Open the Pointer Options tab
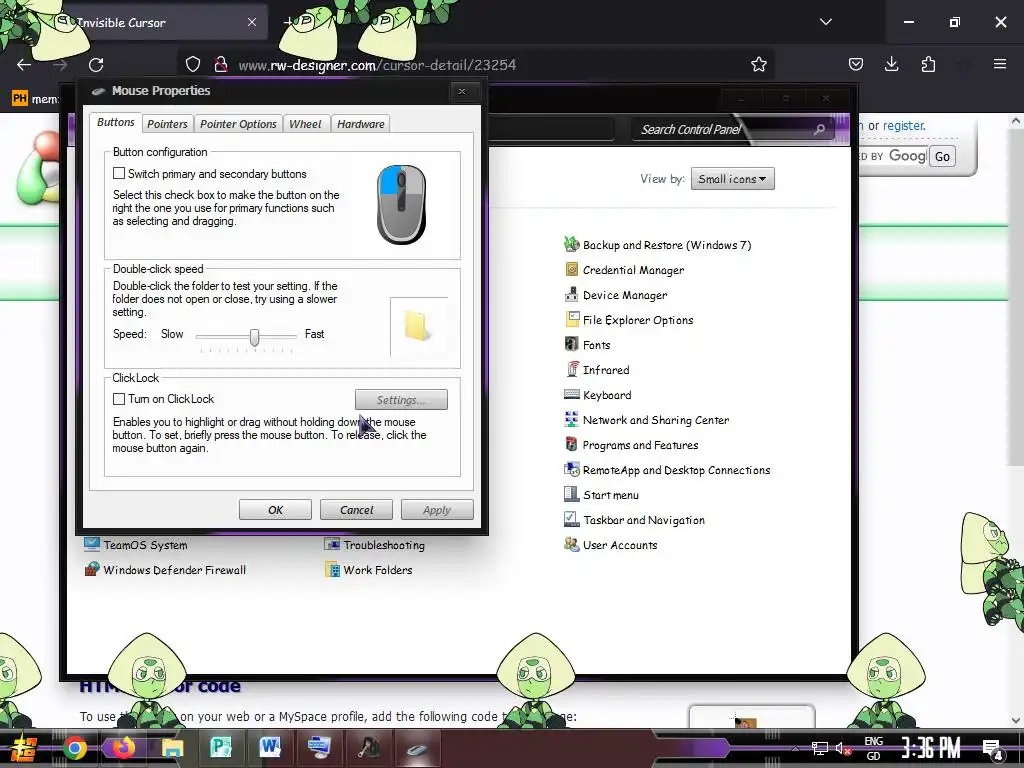1024x768 pixels. coord(238,123)
